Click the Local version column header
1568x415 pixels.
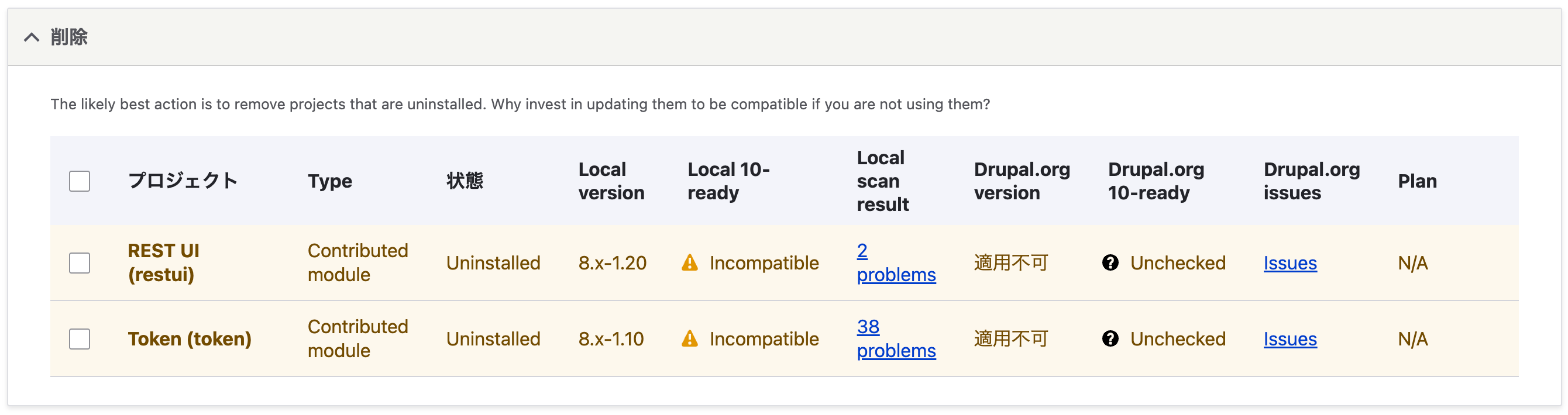point(611,181)
